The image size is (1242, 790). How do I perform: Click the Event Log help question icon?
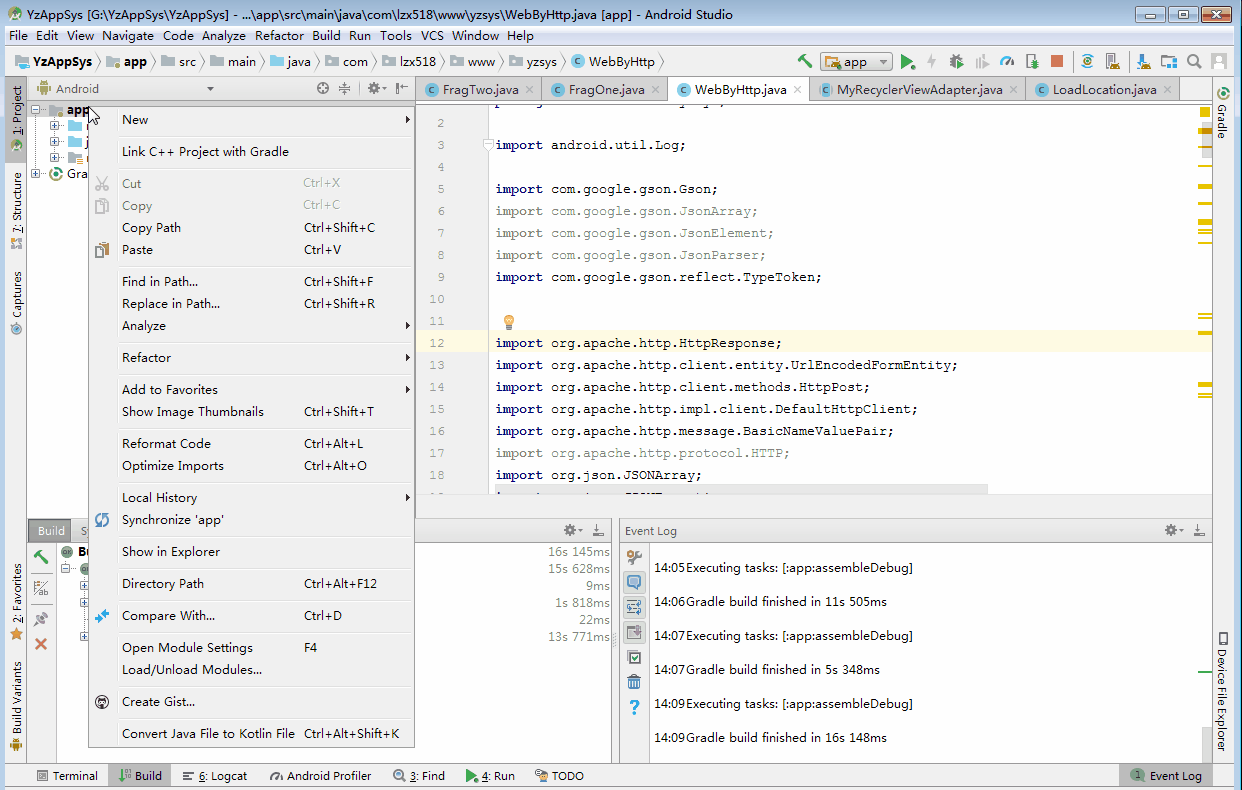(634, 707)
